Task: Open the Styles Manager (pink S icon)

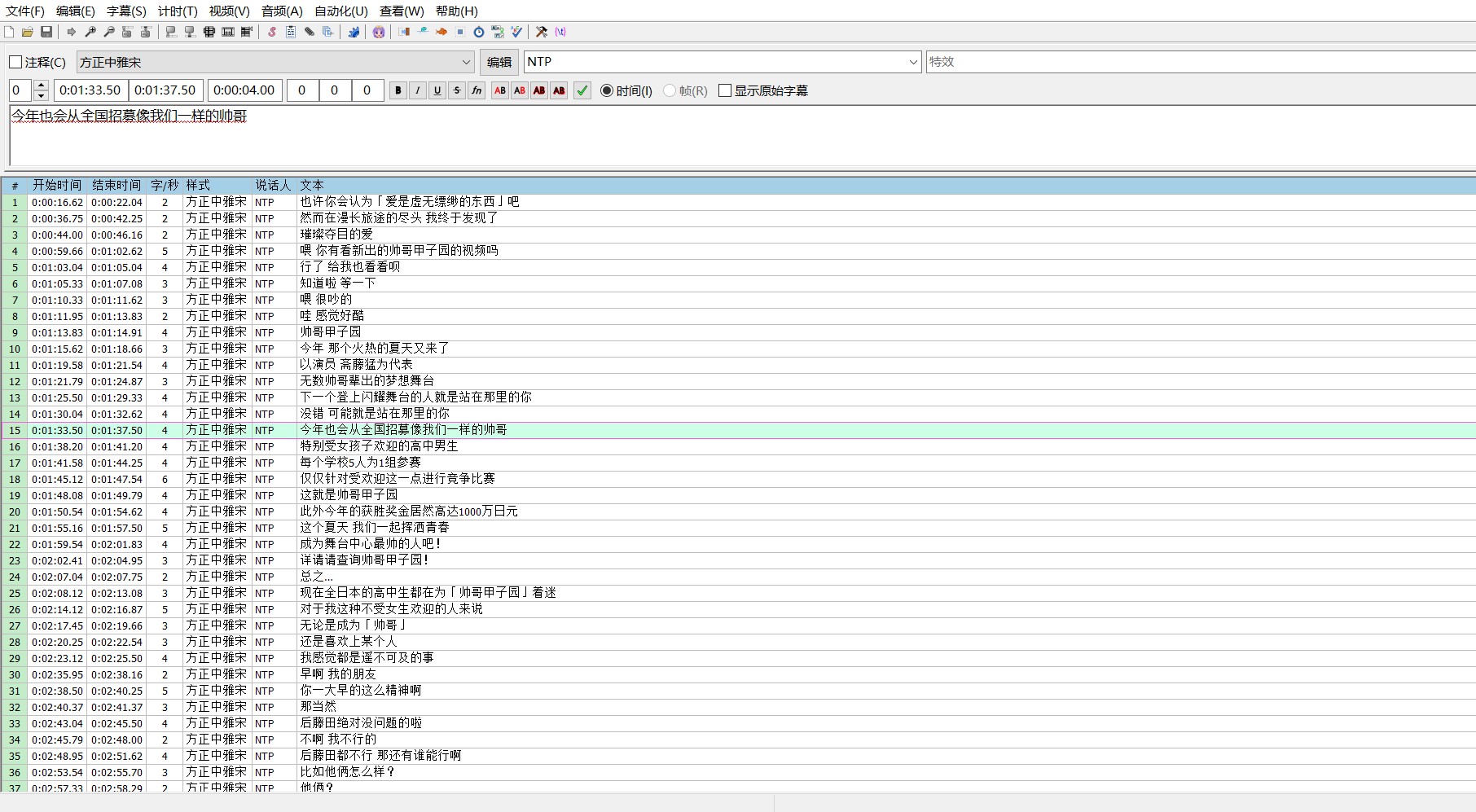Action: [272, 32]
